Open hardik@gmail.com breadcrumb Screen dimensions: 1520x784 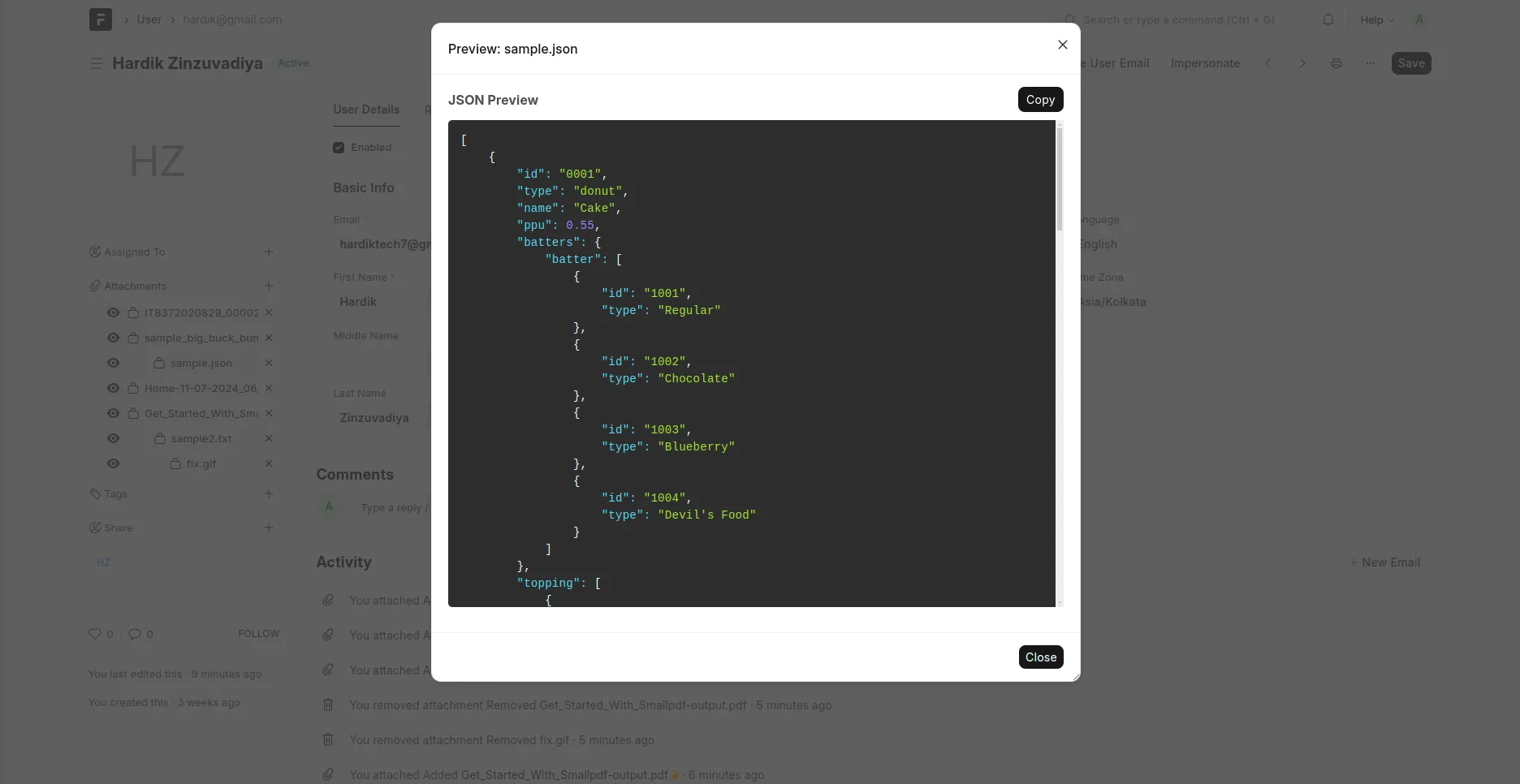coord(232,19)
